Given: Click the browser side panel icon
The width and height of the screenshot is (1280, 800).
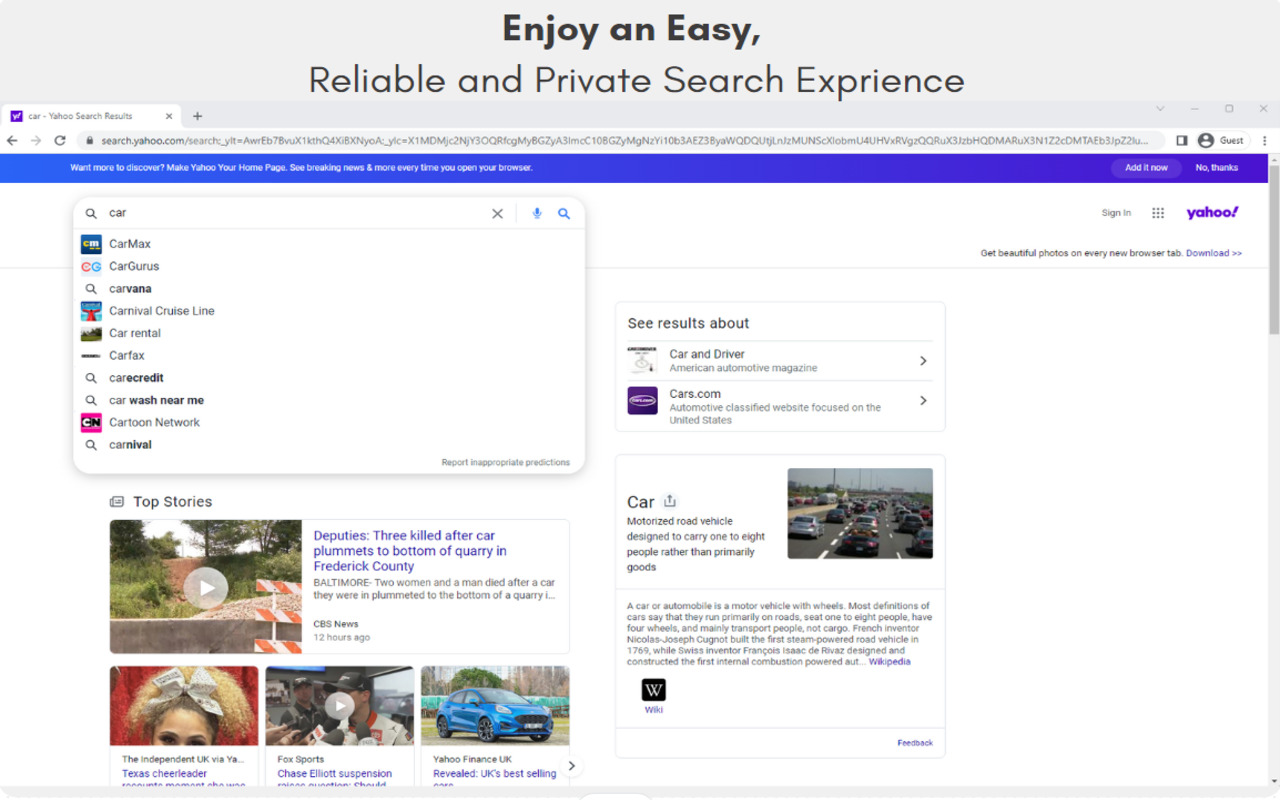Looking at the screenshot, I should (1181, 141).
